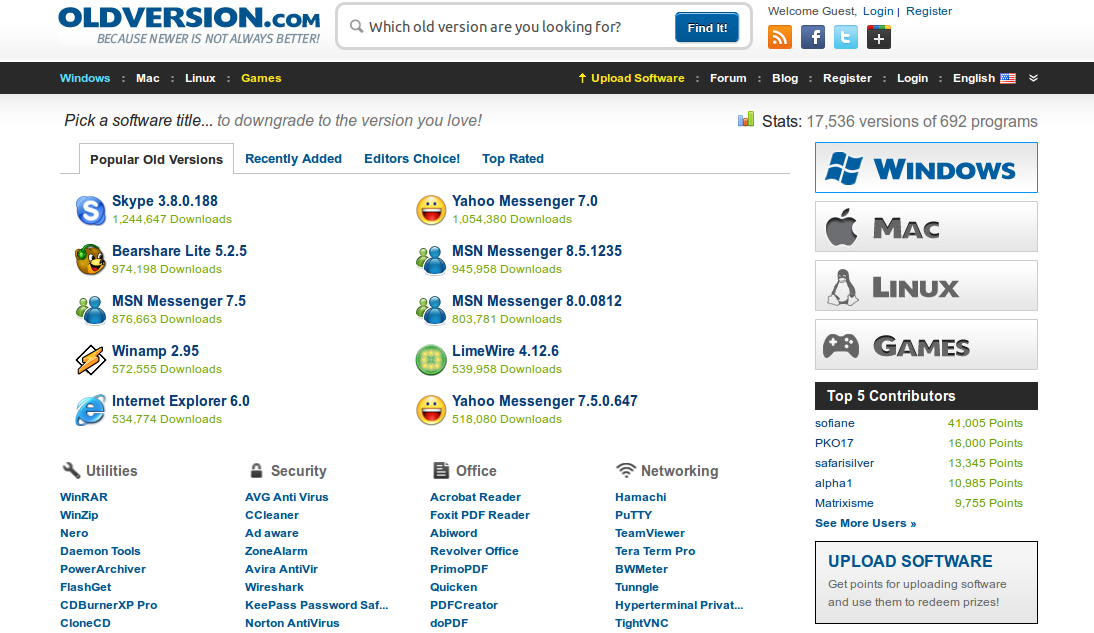Screen dimensions: 1094x633
Task: Click the stats bar chart icon
Action: coord(746,119)
